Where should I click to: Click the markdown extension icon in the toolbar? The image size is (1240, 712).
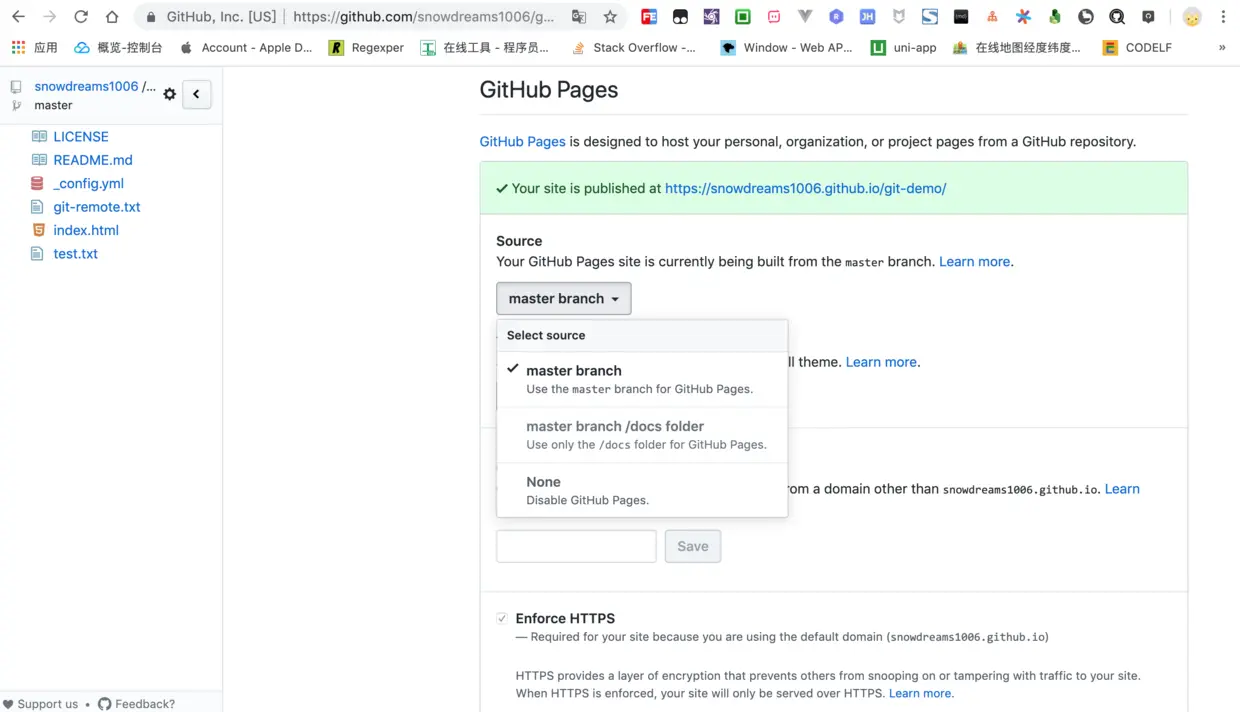click(x=961, y=16)
